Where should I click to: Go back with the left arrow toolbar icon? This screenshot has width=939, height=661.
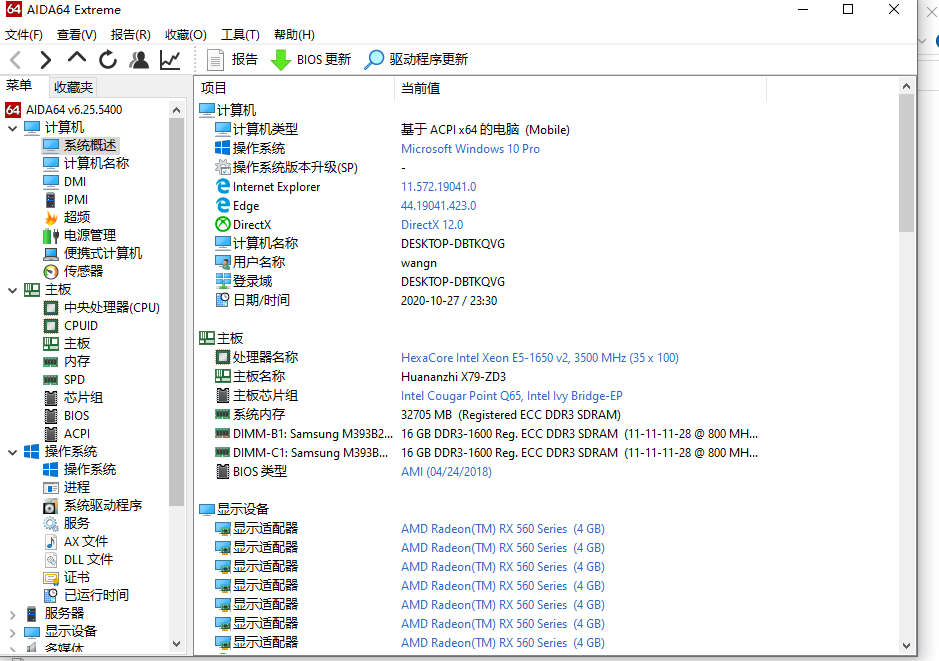16,60
